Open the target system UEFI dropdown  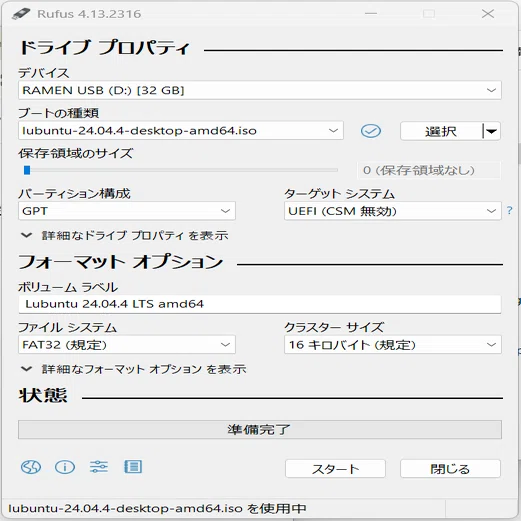pos(393,211)
